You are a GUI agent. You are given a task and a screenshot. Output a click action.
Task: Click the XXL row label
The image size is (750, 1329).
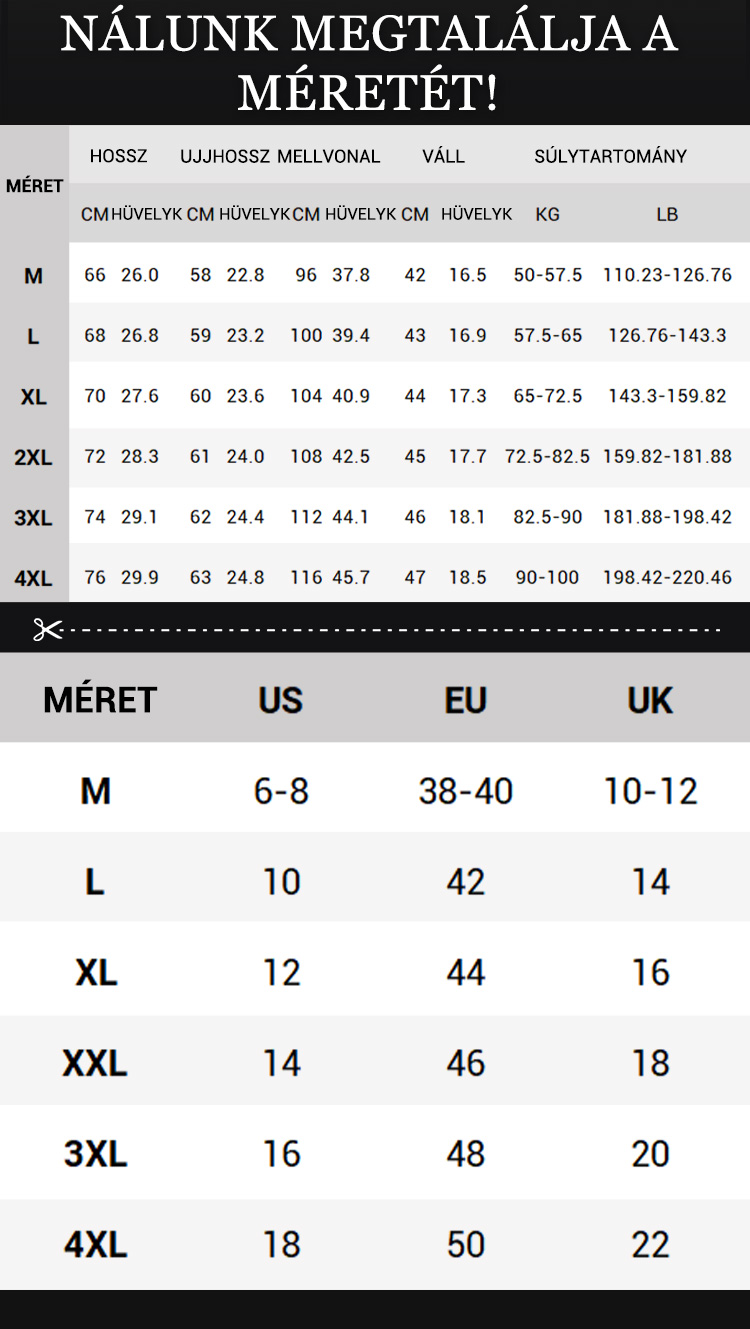pyautogui.click(x=95, y=1063)
